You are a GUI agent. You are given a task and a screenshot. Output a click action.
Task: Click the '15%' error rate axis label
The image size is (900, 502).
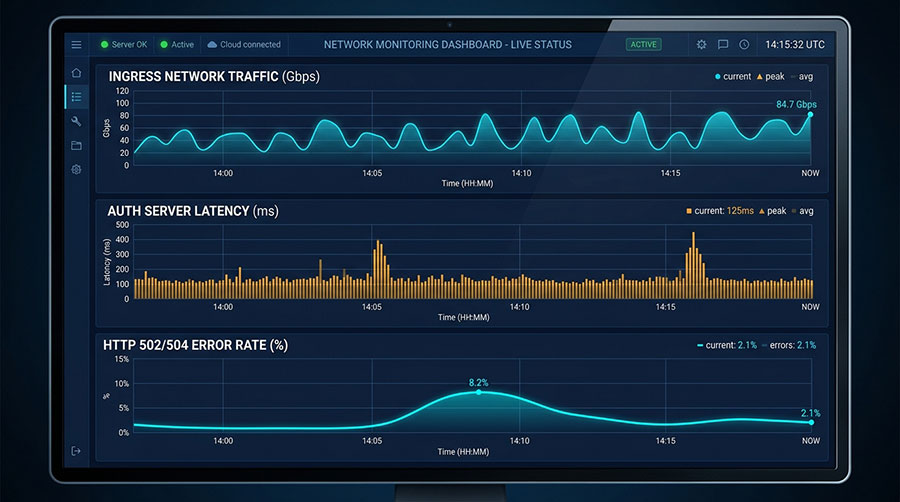point(122,359)
